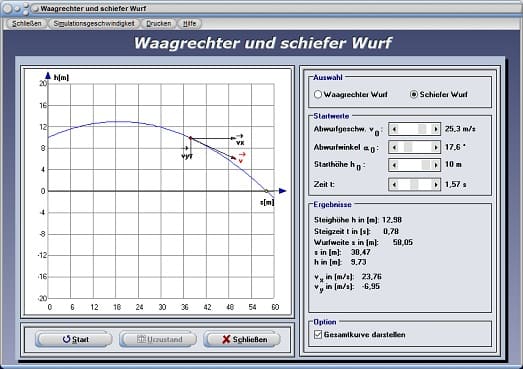The image size is (523, 369).
Task: Increase Abwurfwinkel with right arrow
Action: tap(435, 147)
